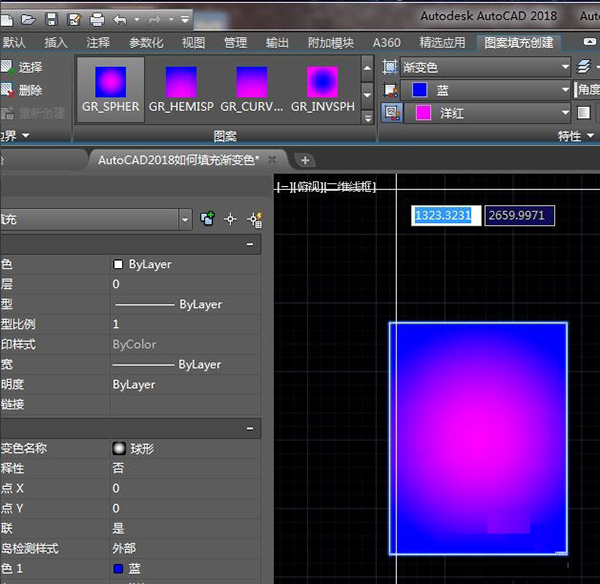The height and width of the screenshot is (584, 600).
Task: Click the Select Objects crosshair icon
Action: [230, 219]
